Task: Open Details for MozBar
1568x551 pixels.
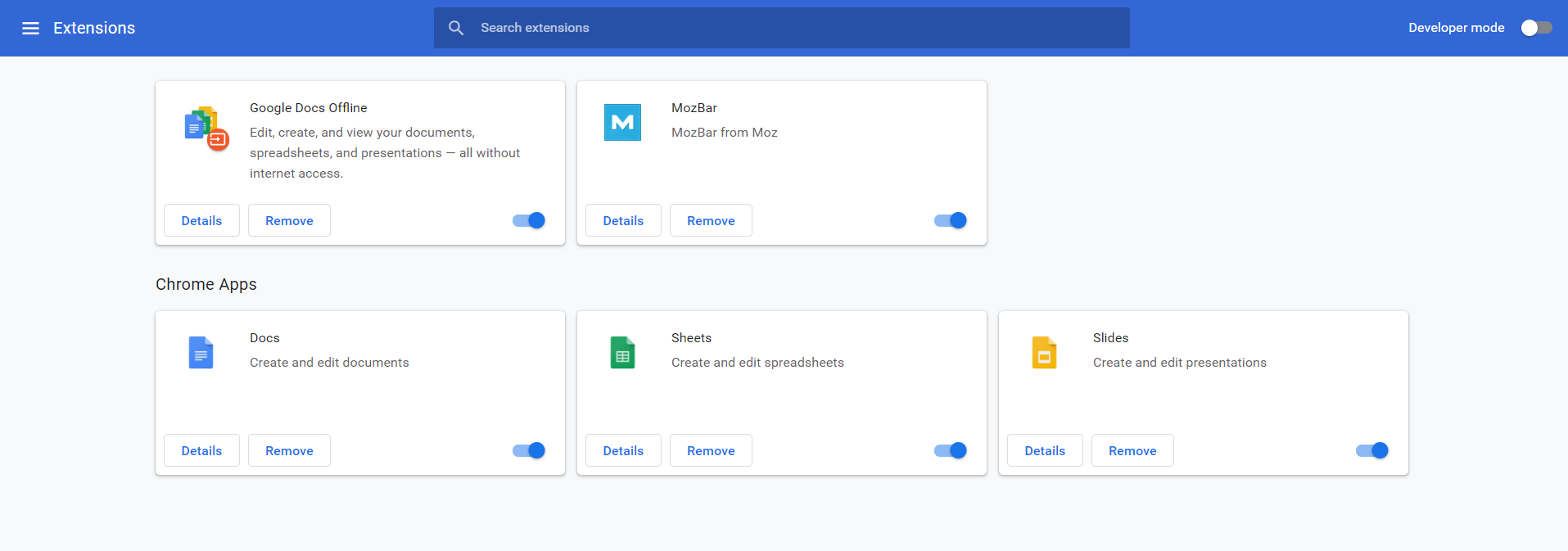Action: coord(623,220)
